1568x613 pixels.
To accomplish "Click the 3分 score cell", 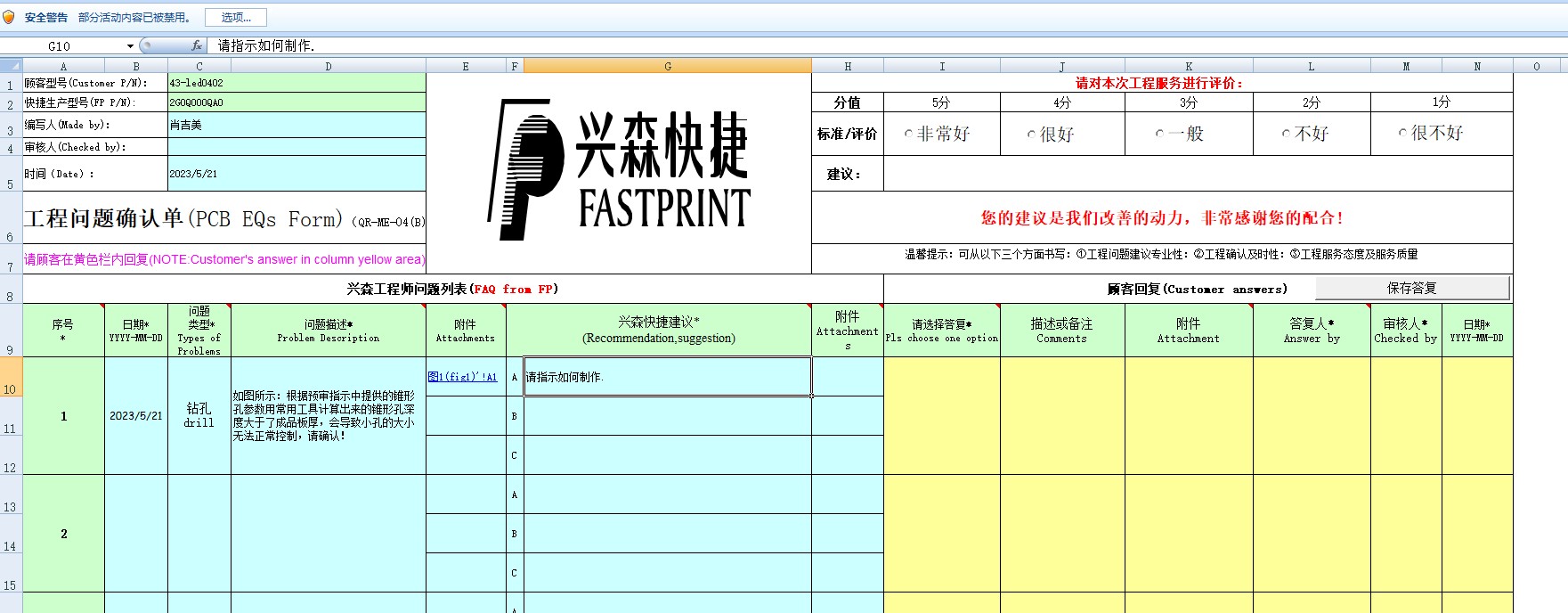I will pyautogui.click(x=1189, y=102).
